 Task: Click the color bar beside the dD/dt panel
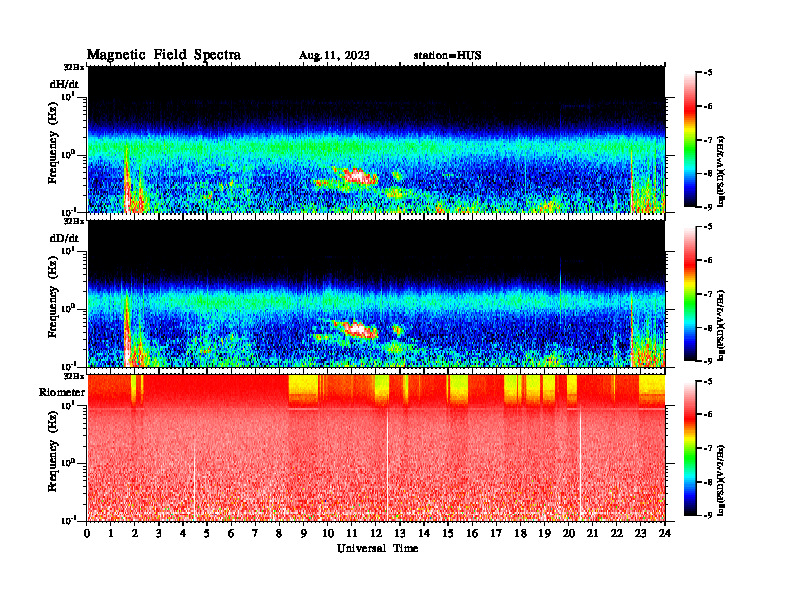690,293
